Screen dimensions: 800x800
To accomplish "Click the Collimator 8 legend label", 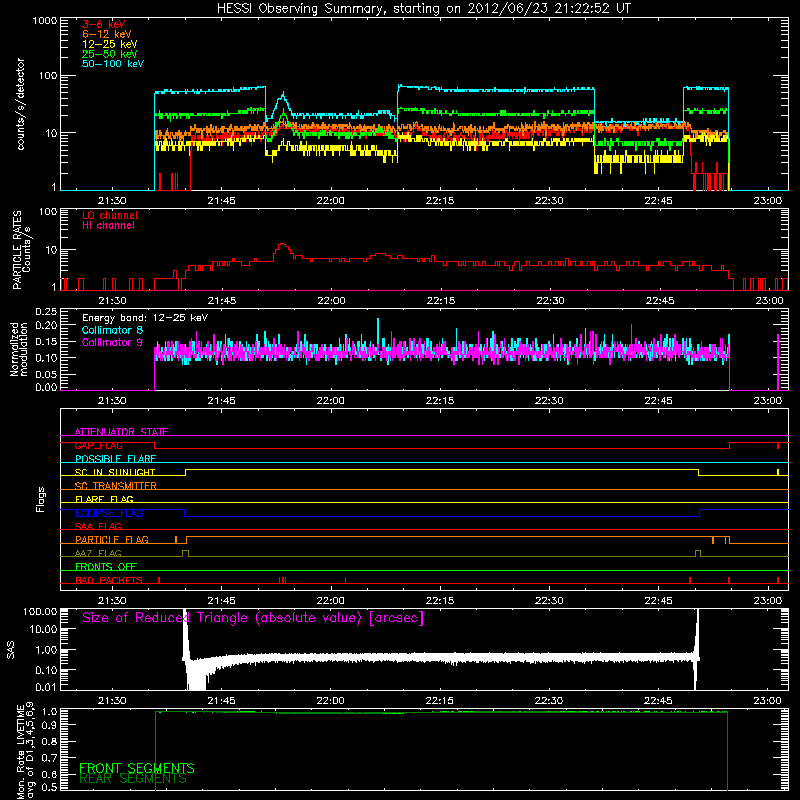I will (x=112, y=330).
